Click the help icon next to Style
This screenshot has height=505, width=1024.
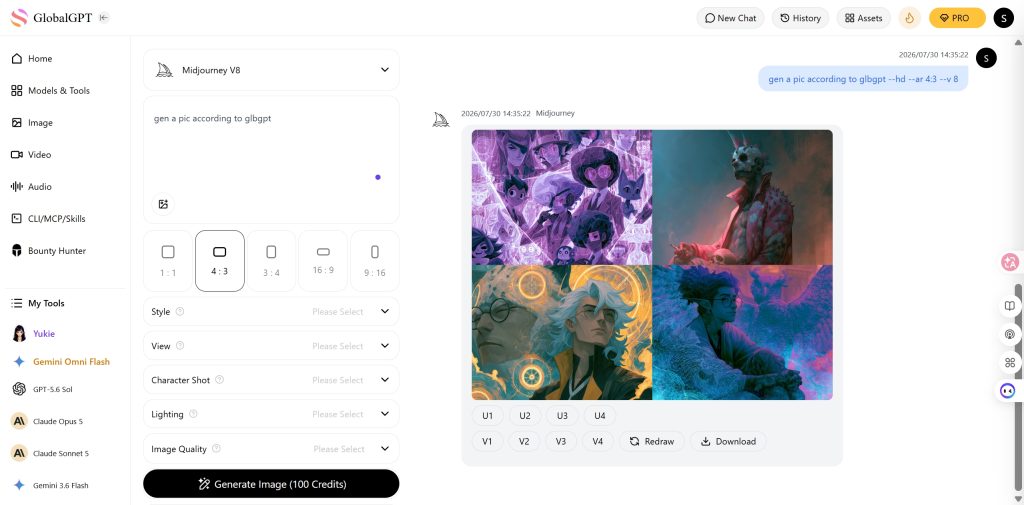click(180, 312)
